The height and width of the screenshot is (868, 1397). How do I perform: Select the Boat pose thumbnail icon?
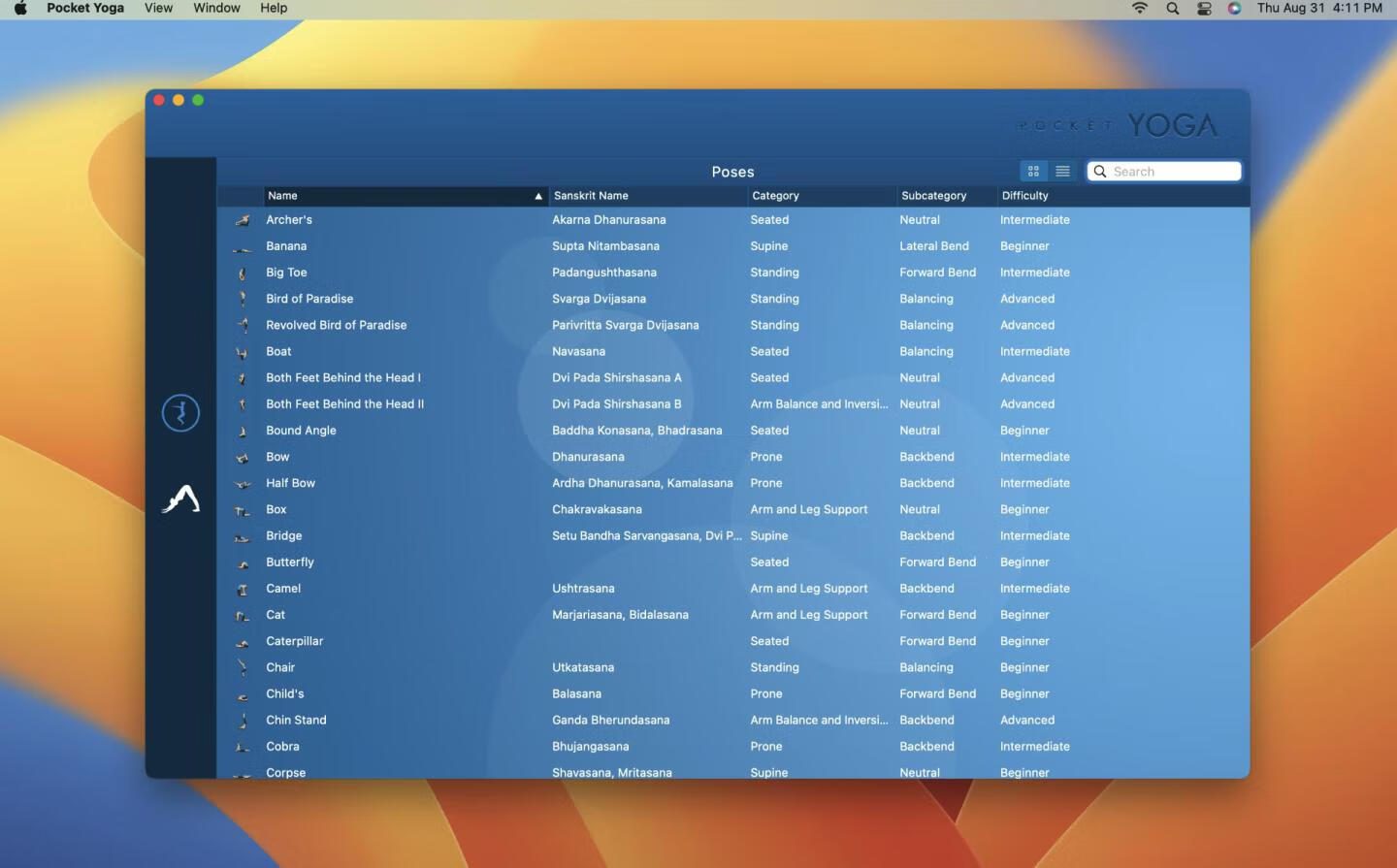[x=243, y=353]
